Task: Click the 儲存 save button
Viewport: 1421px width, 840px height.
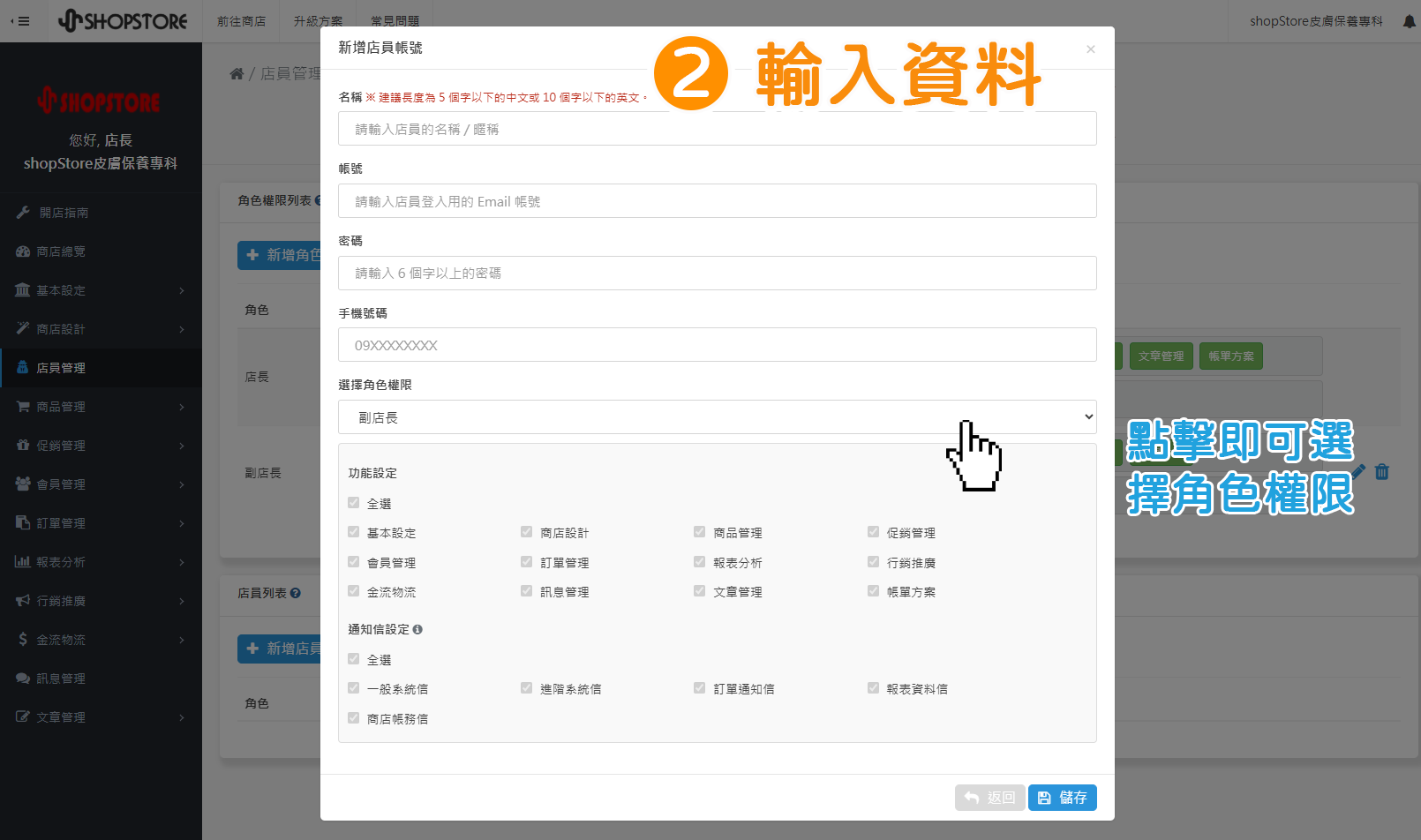Action: pos(1063,798)
